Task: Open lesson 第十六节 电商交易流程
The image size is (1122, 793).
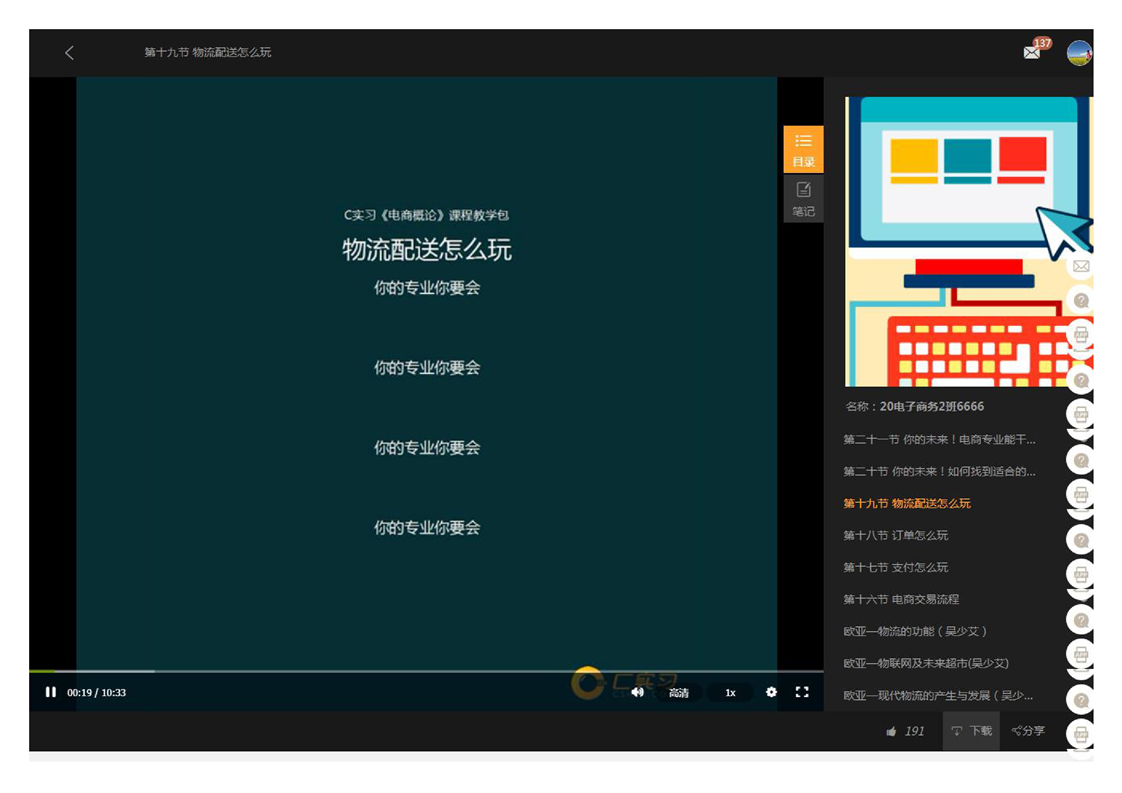Action: coord(901,599)
